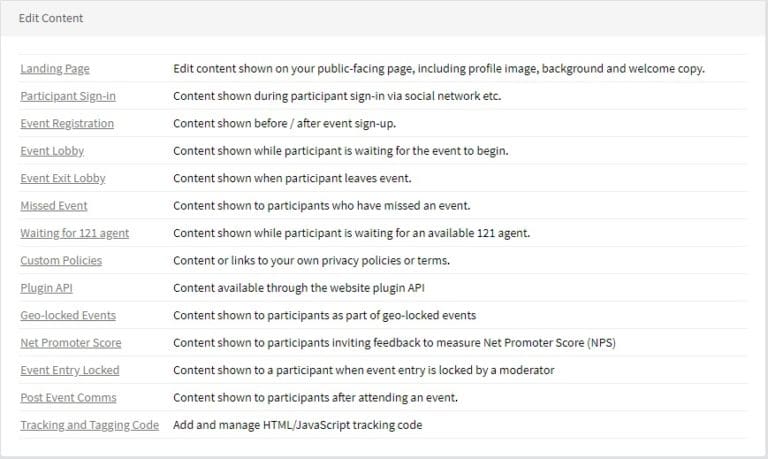
Task: Click the geo-locked events description text
Action: [x=325, y=315]
